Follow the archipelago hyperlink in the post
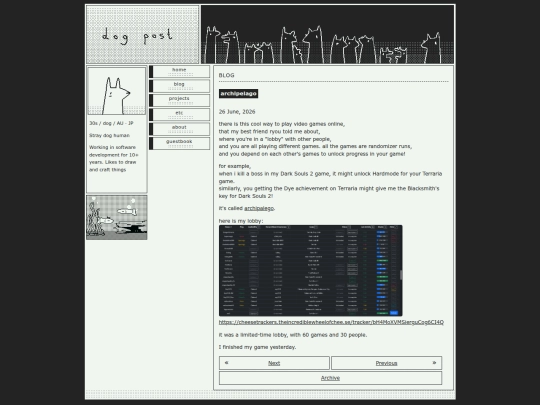The width and height of the screenshot is (540, 405). coord(259,208)
